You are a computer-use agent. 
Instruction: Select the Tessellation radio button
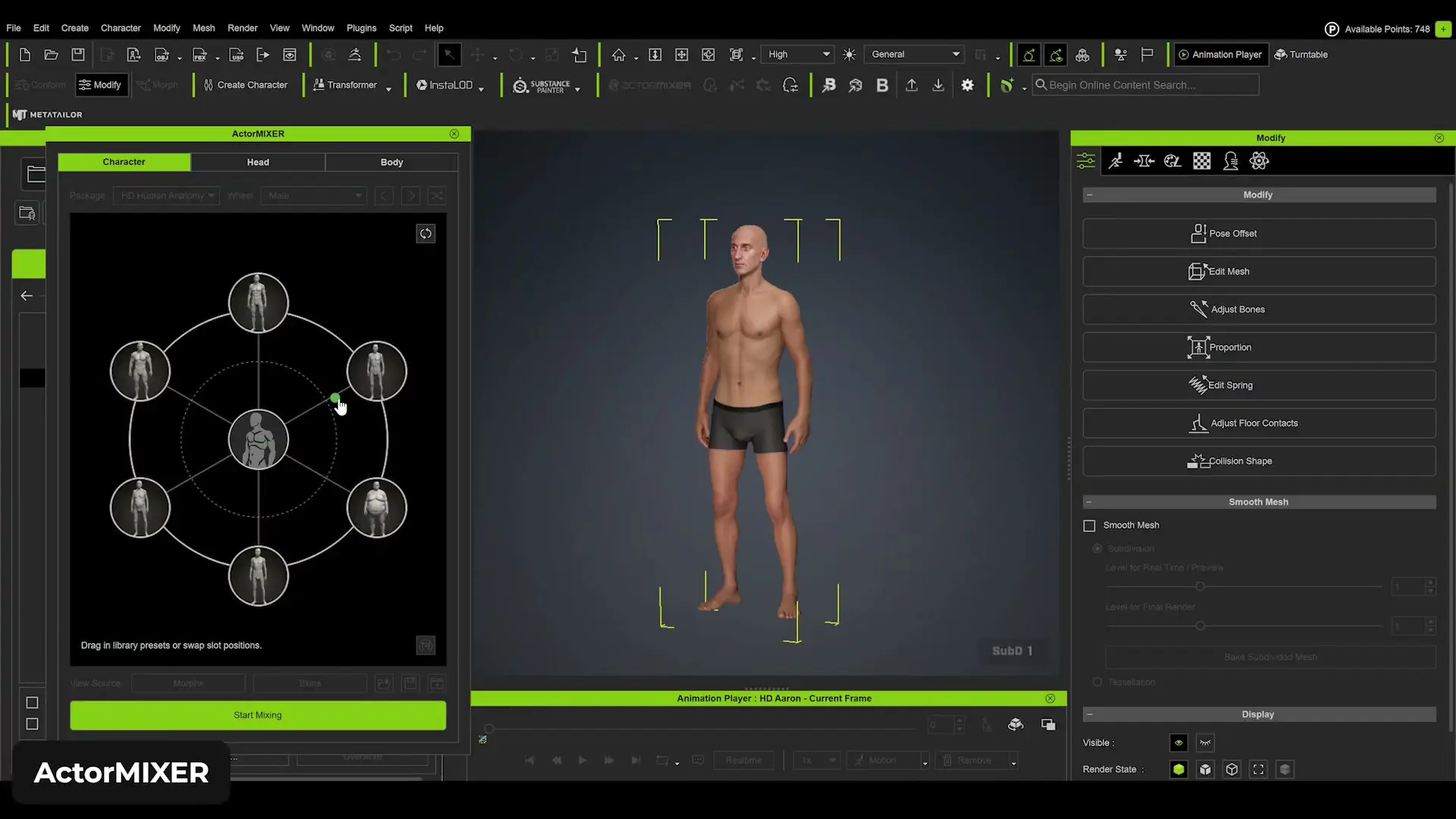coord(1097,682)
